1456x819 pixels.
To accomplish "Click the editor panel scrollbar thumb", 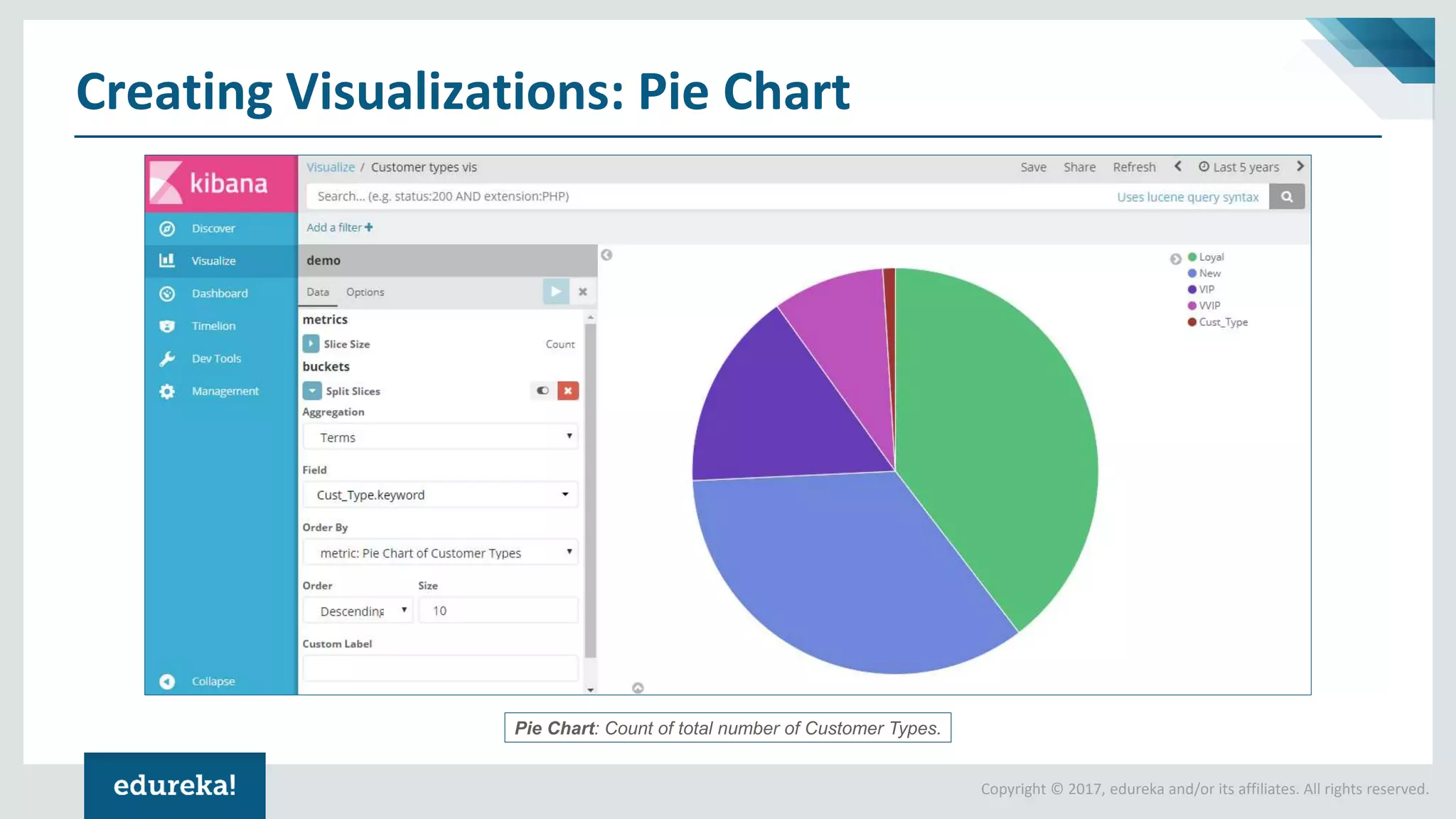I will (x=590, y=491).
